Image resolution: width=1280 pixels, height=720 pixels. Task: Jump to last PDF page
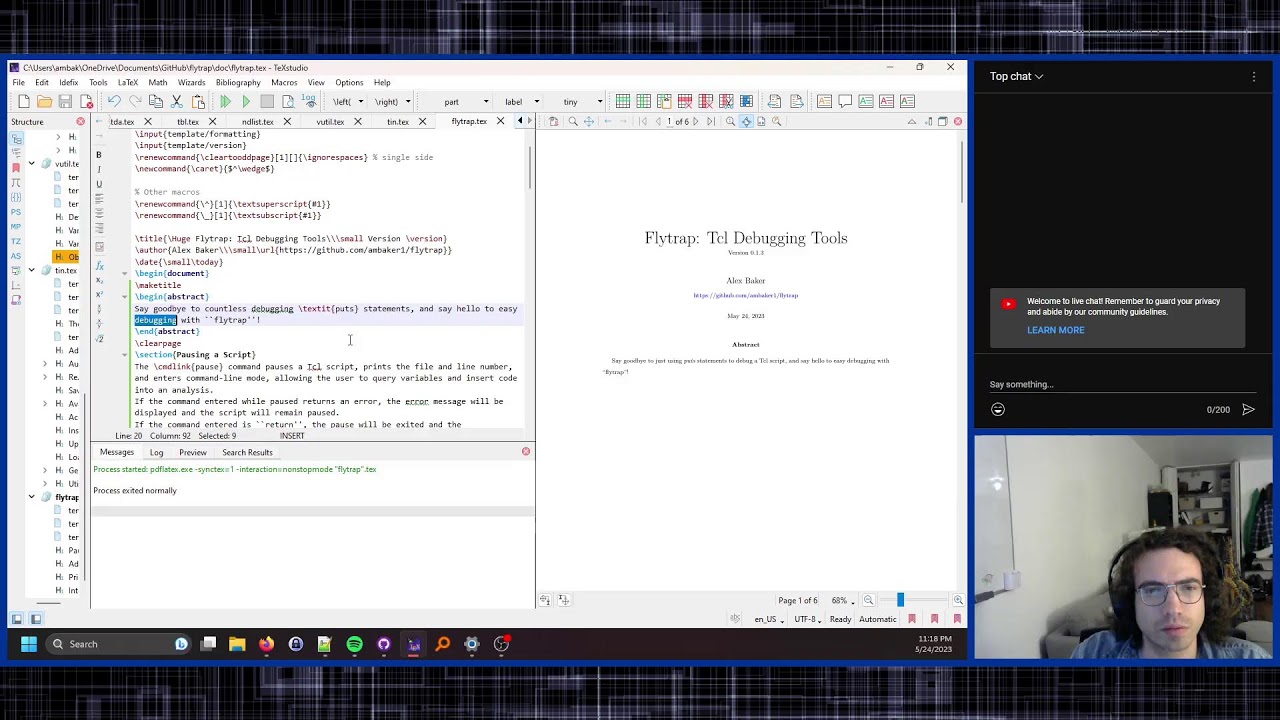pos(711,122)
